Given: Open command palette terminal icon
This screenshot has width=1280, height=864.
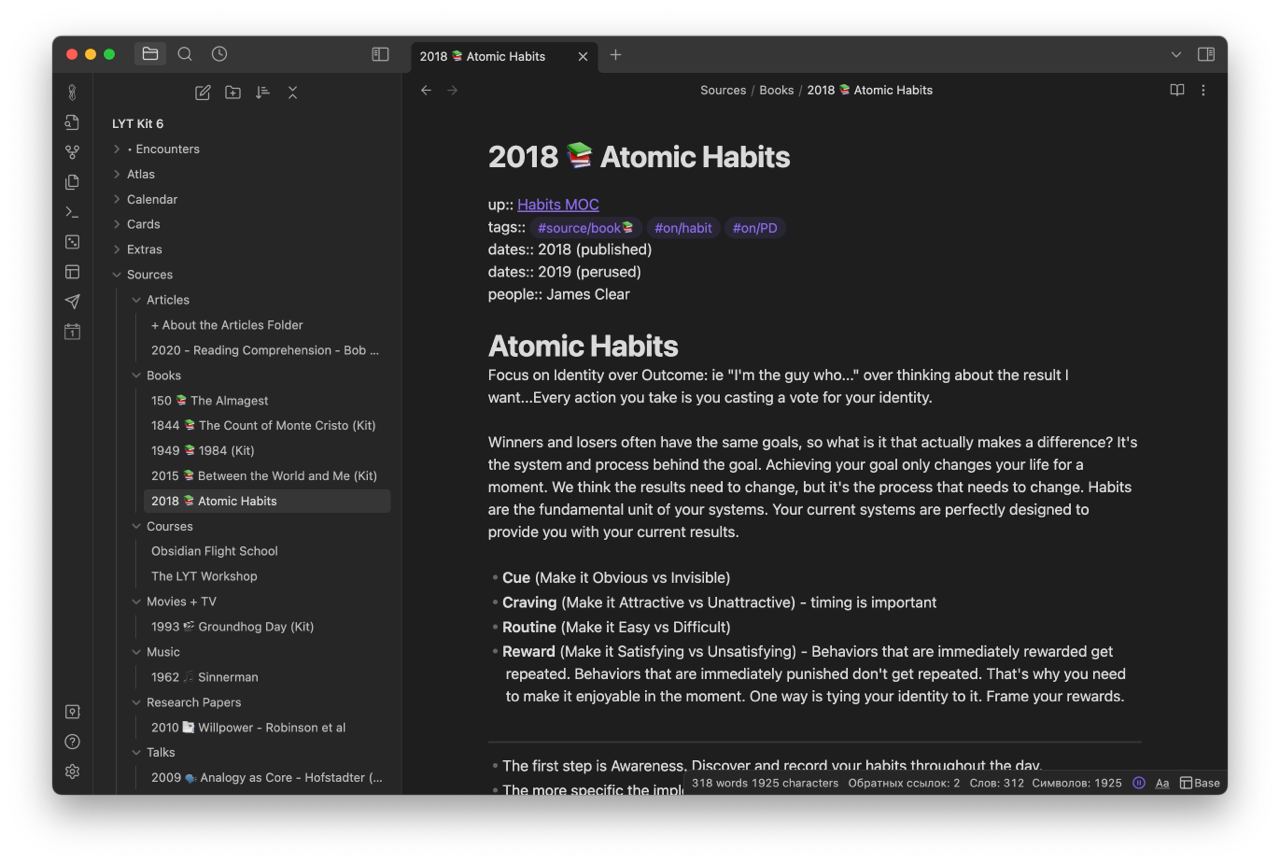Looking at the screenshot, I should point(72,212).
